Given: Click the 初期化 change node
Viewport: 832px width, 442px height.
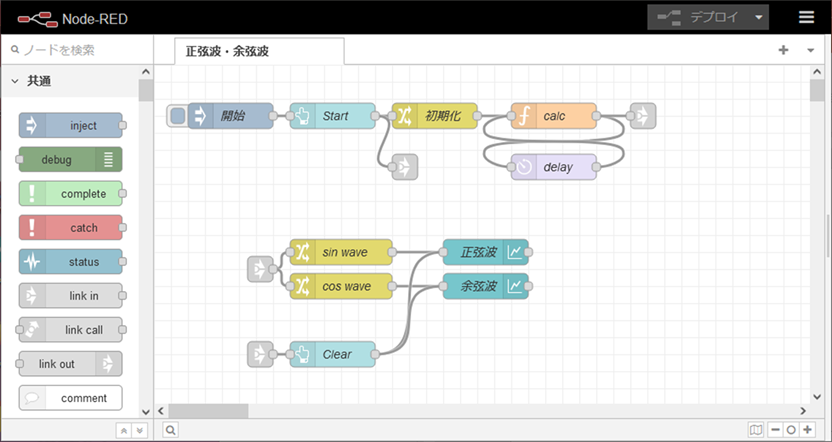Looking at the screenshot, I should 441,116.
